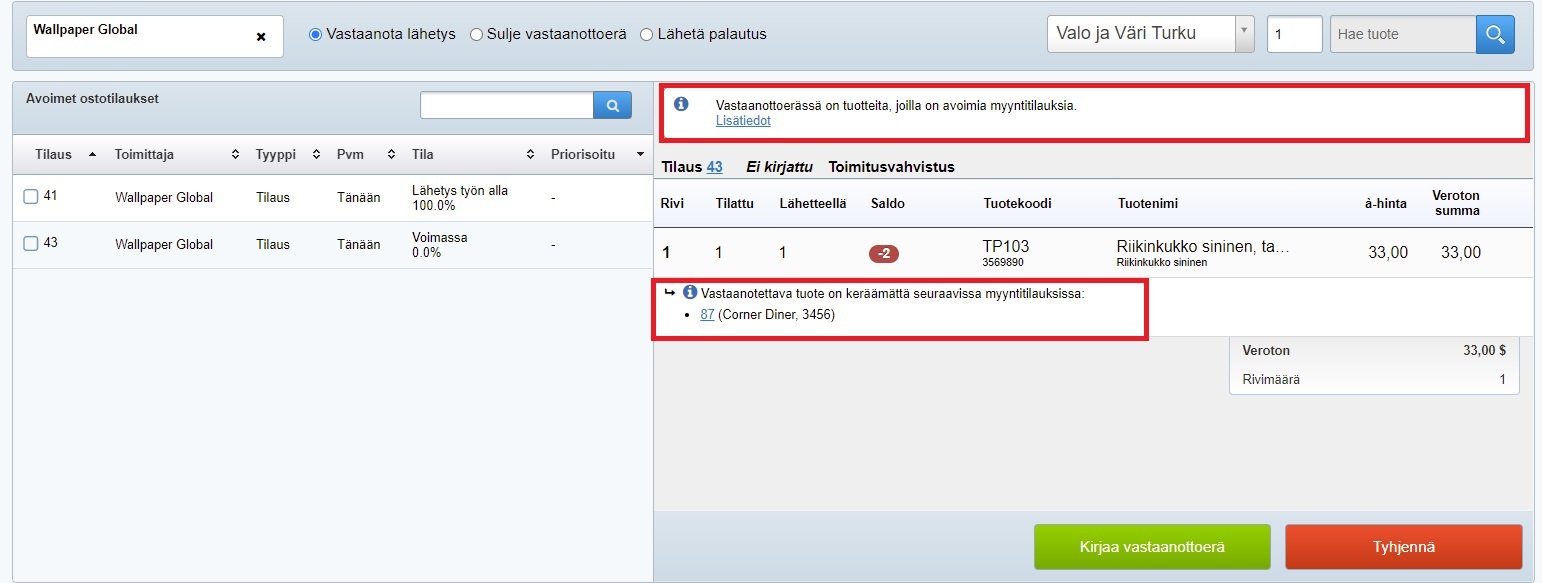Click the search icon in Avoimet ostotilaukset
The width and height of the screenshot is (1542, 583).
coord(612,105)
